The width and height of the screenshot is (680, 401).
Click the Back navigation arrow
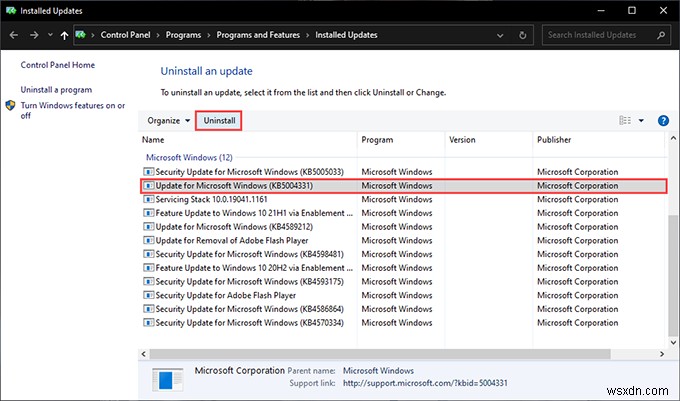pos(13,35)
